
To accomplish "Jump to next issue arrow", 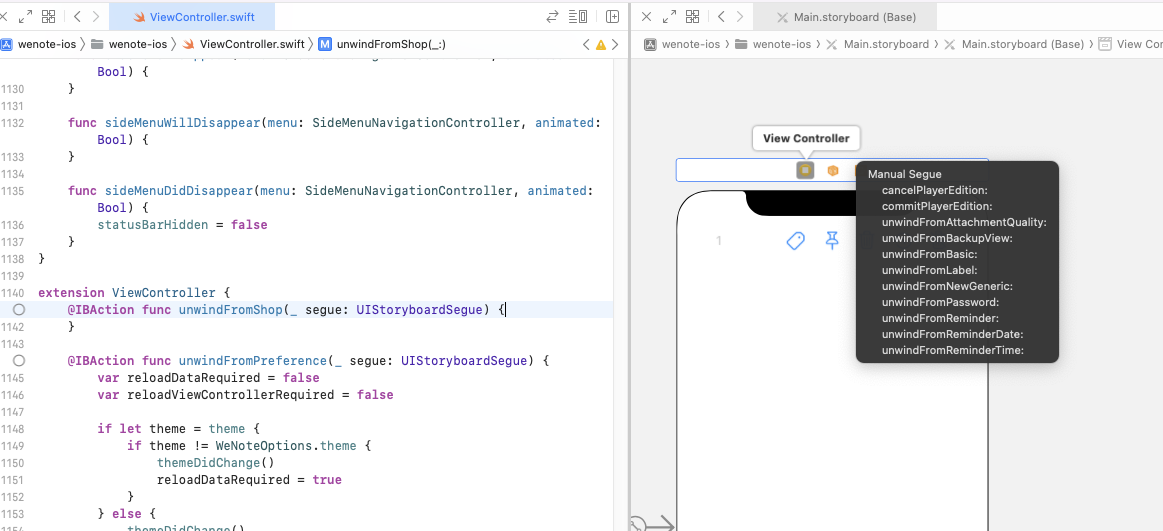I will pos(615,44).
